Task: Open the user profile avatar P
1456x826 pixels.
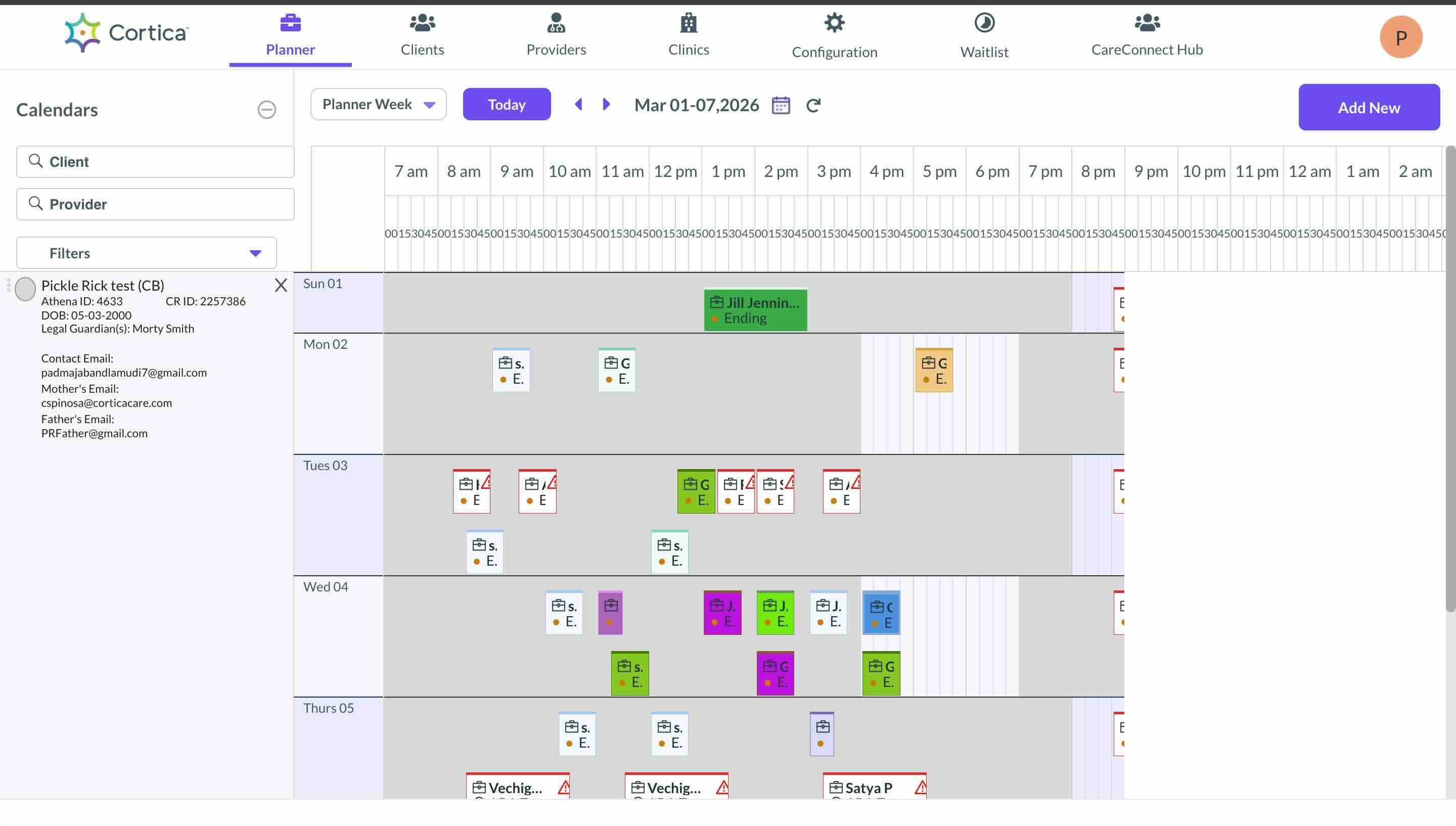Action: point(1400,37)
